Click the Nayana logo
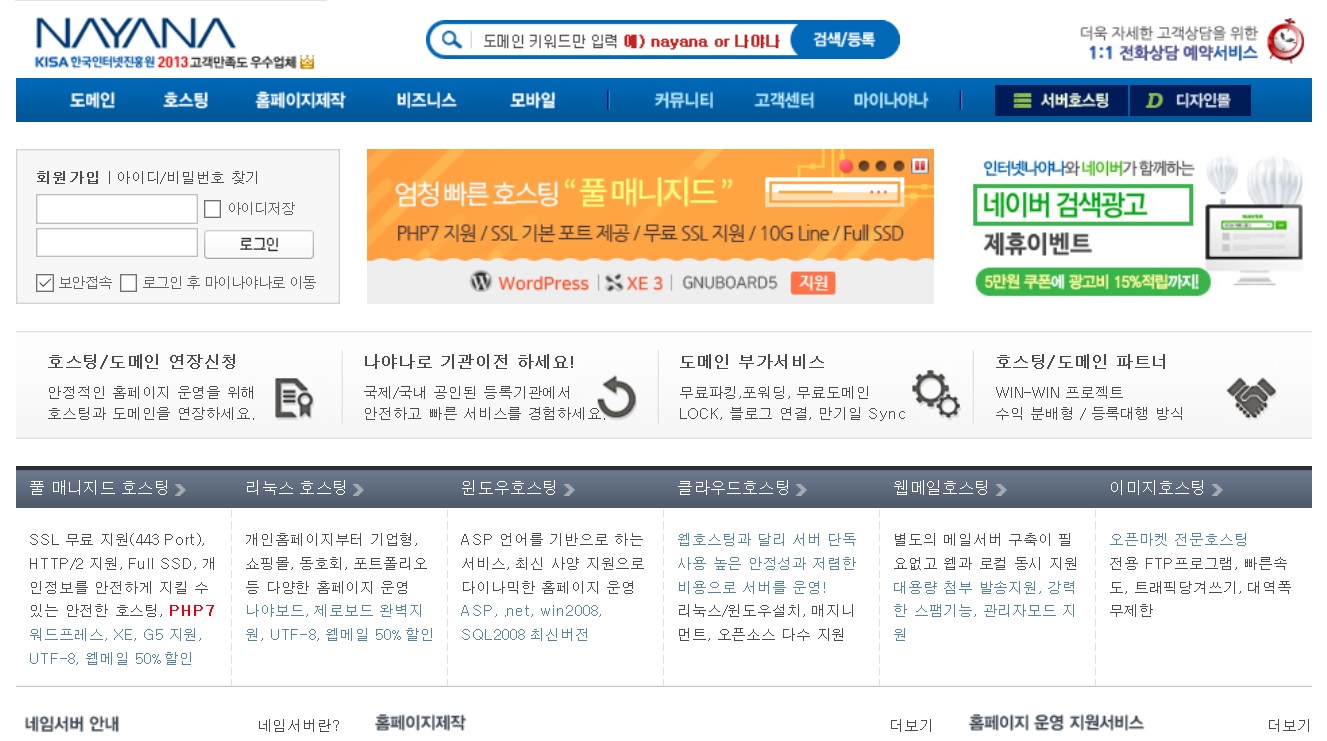The width and height of the screenshot is (1327, 741). coord(135,33)
